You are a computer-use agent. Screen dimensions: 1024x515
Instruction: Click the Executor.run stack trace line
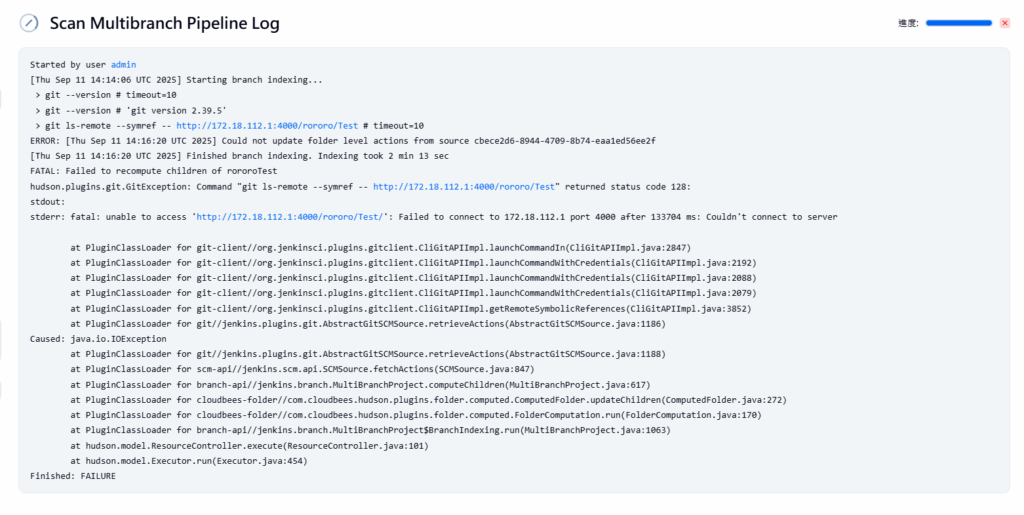tap(188, 461)
